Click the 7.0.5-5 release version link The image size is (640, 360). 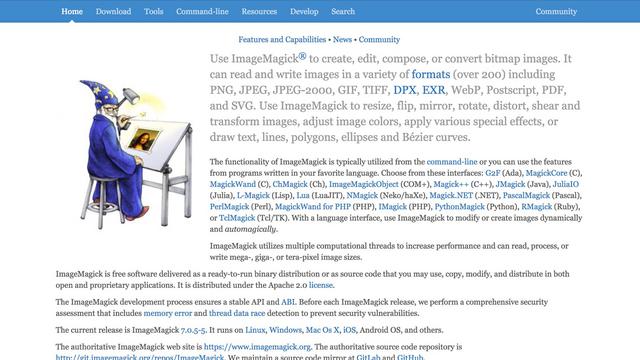pos(193,330)
